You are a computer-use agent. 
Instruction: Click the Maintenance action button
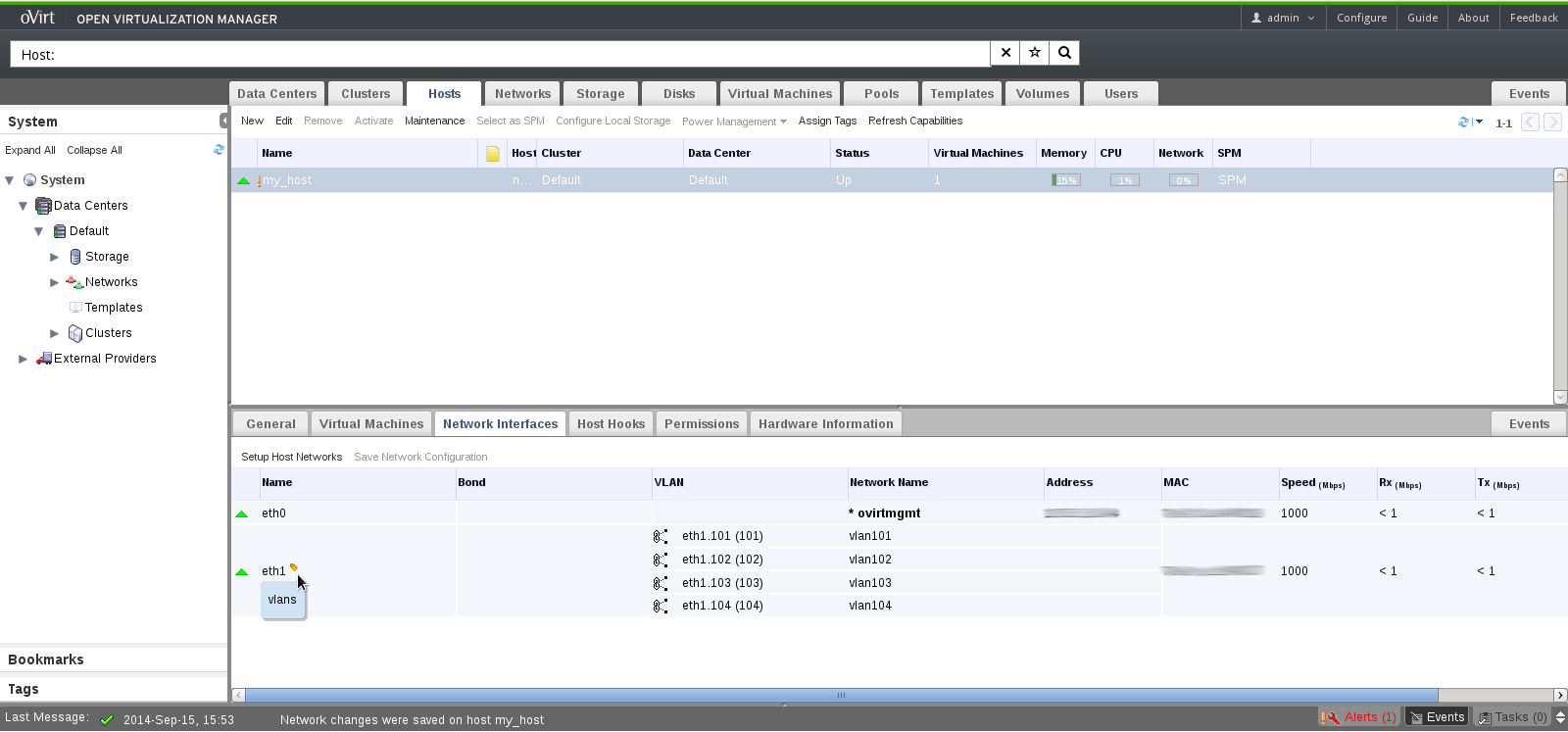[434, 121]
